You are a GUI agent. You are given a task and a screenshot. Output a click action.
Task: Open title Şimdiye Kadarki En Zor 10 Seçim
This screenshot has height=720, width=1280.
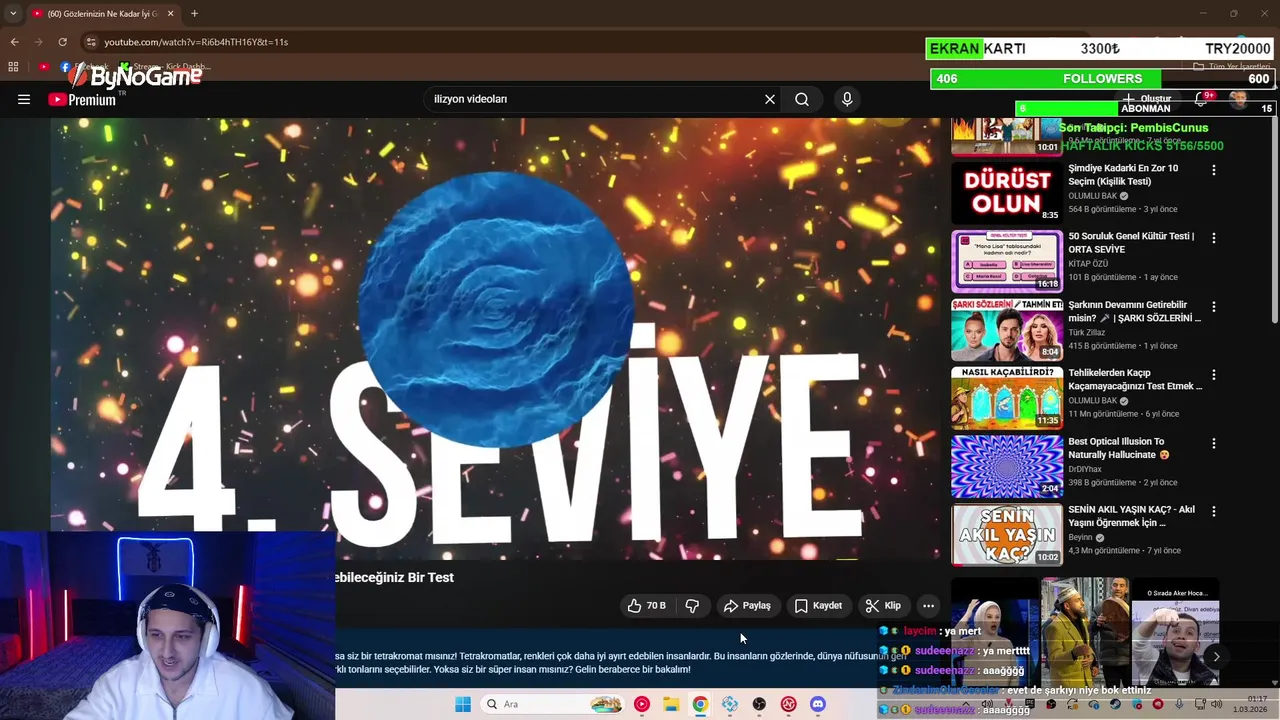pyautogui.click(x=1123, y=175)
